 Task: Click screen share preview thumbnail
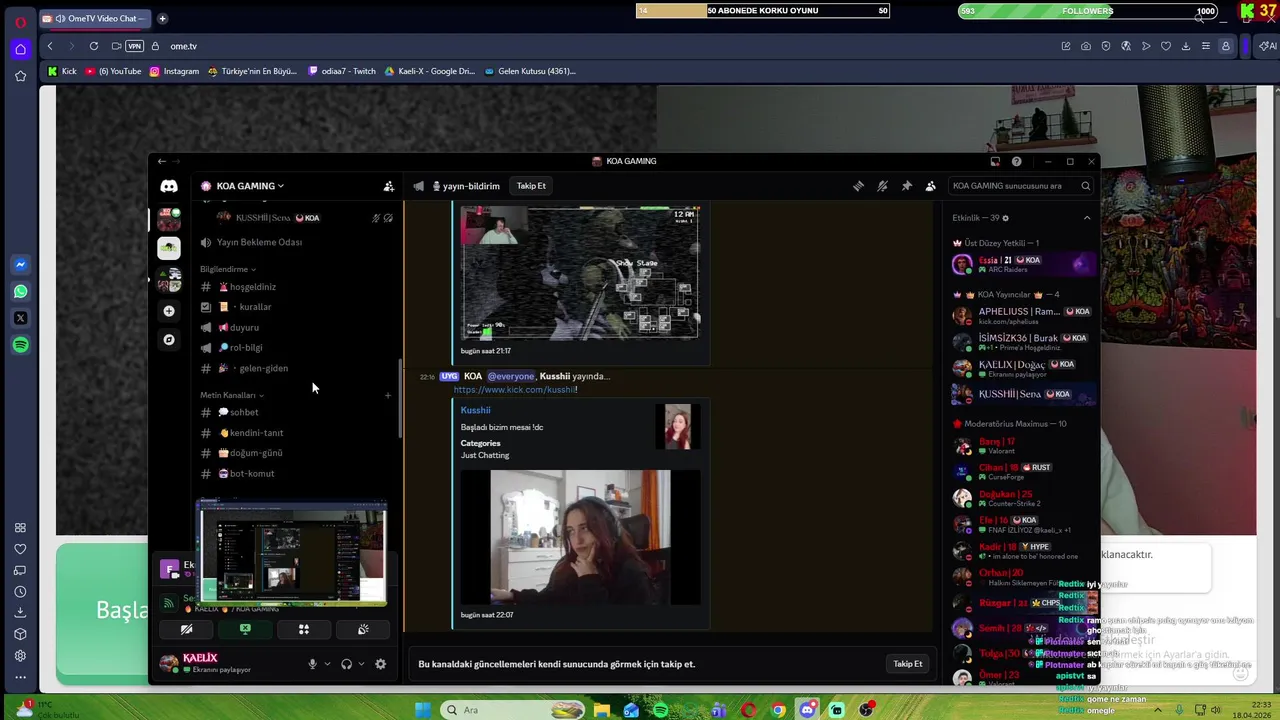click(x=292, y=553)
